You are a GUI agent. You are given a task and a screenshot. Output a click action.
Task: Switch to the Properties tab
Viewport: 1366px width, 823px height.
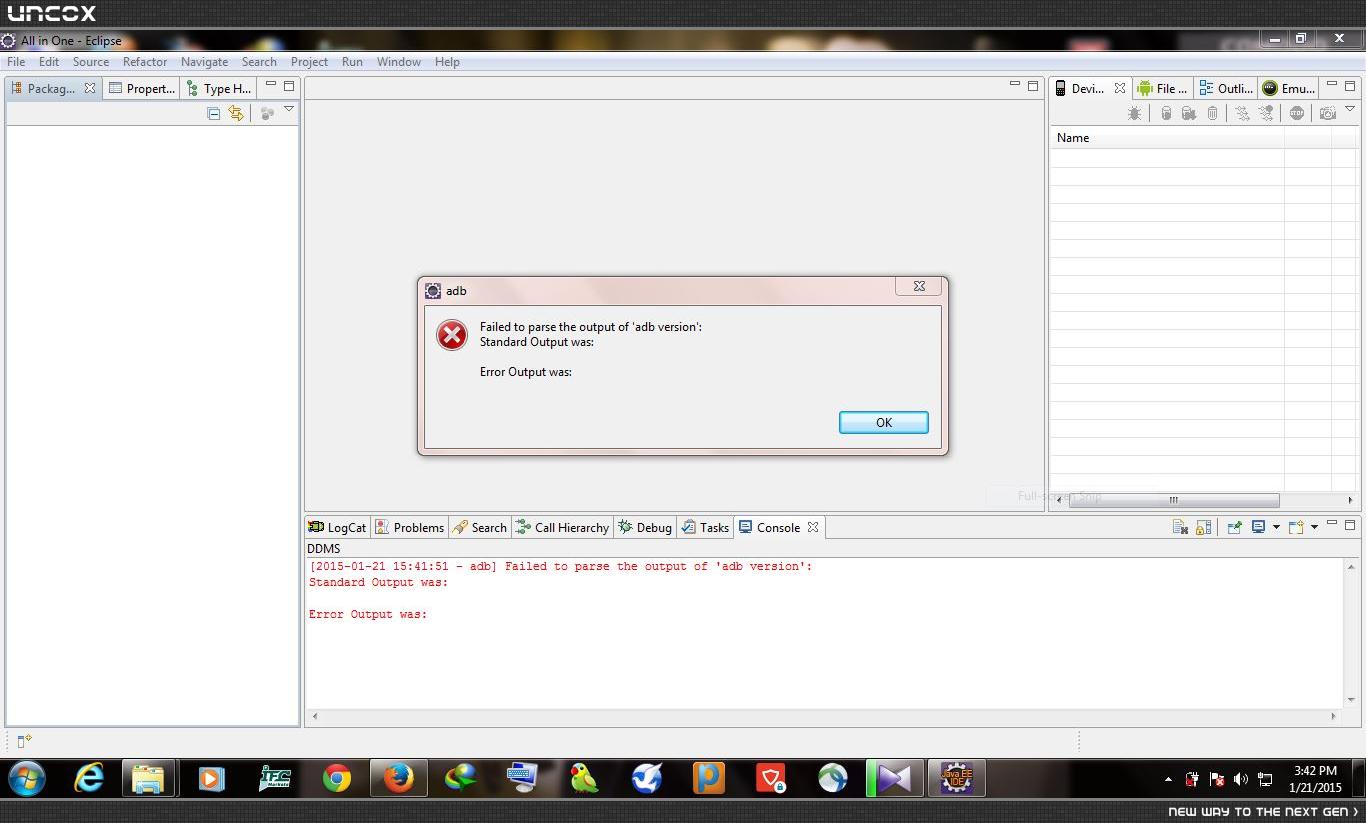tap(142, 88)
